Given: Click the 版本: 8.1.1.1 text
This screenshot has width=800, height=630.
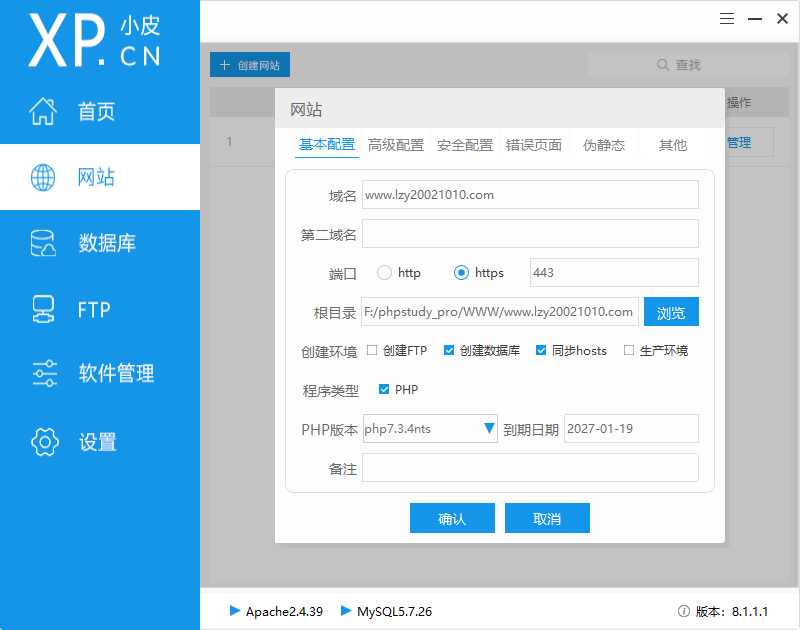Looking at the screenshot, I should [732, 611].
